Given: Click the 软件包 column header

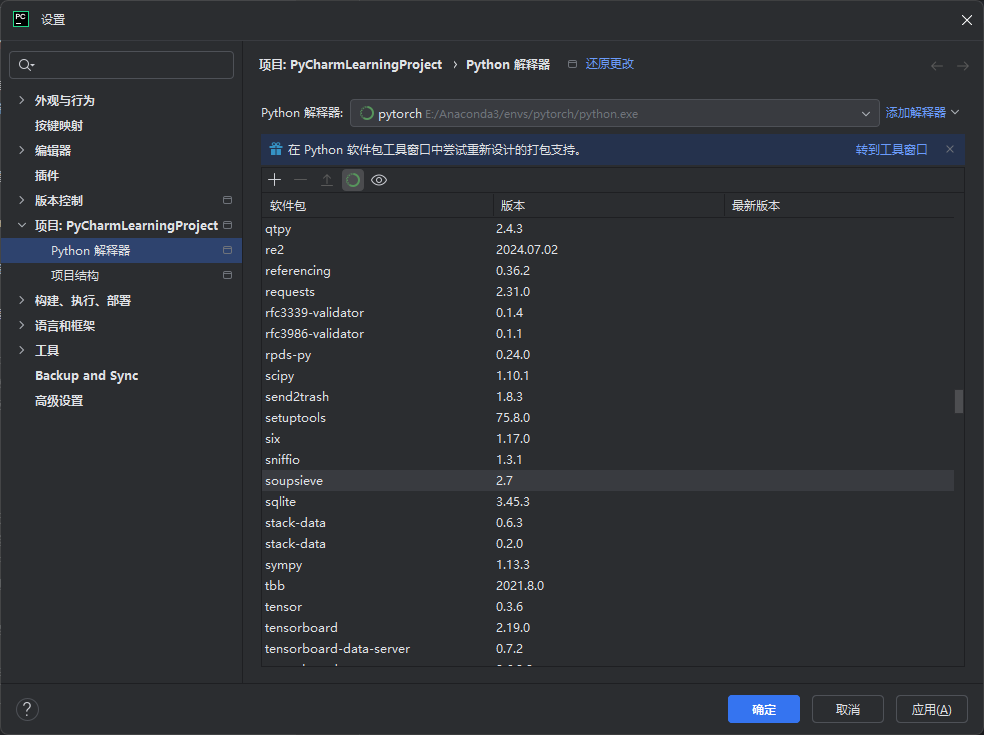Looking at the screenshot, I should [x=377, y=205].
